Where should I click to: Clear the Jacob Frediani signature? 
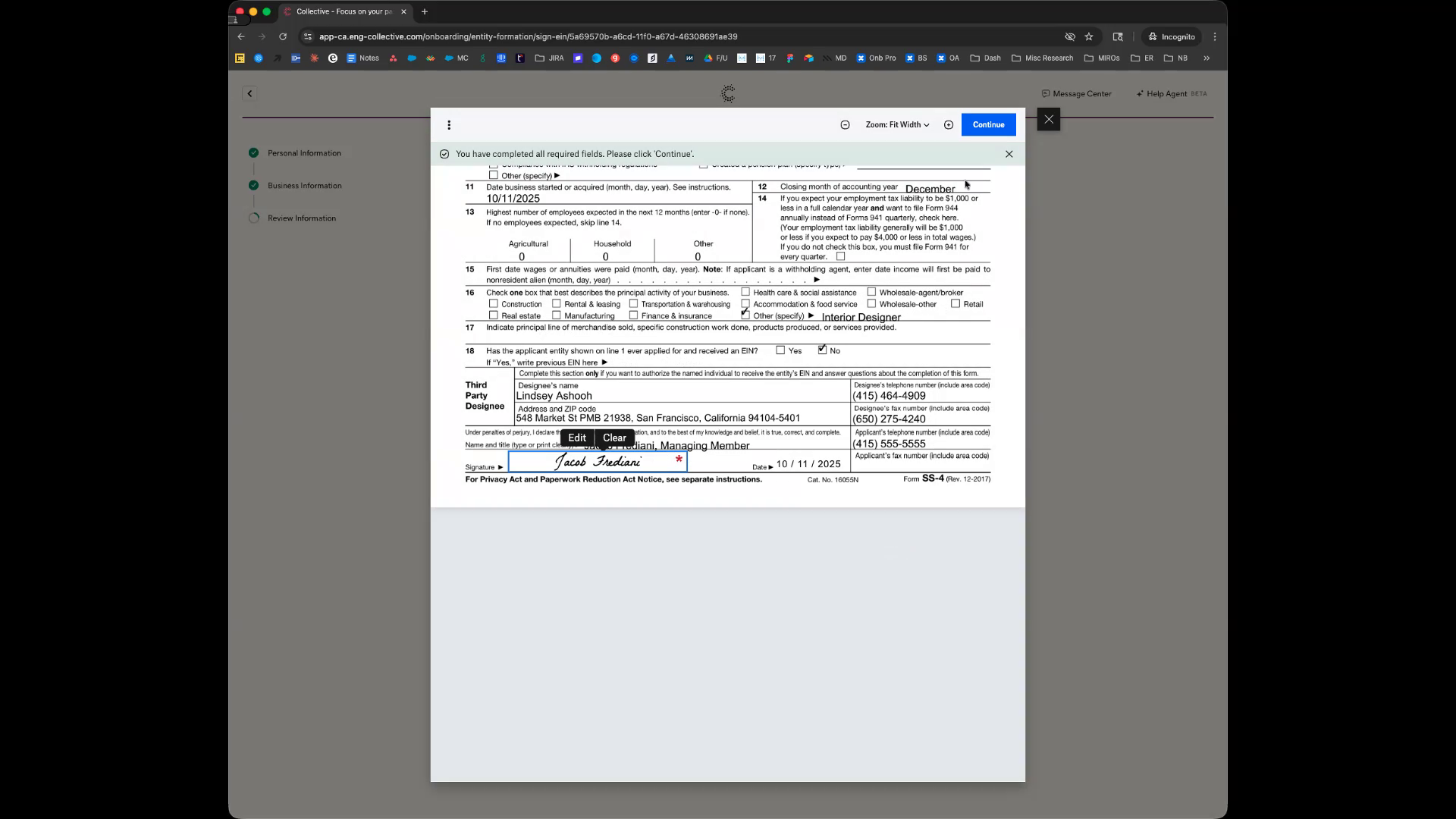(614, 438)
